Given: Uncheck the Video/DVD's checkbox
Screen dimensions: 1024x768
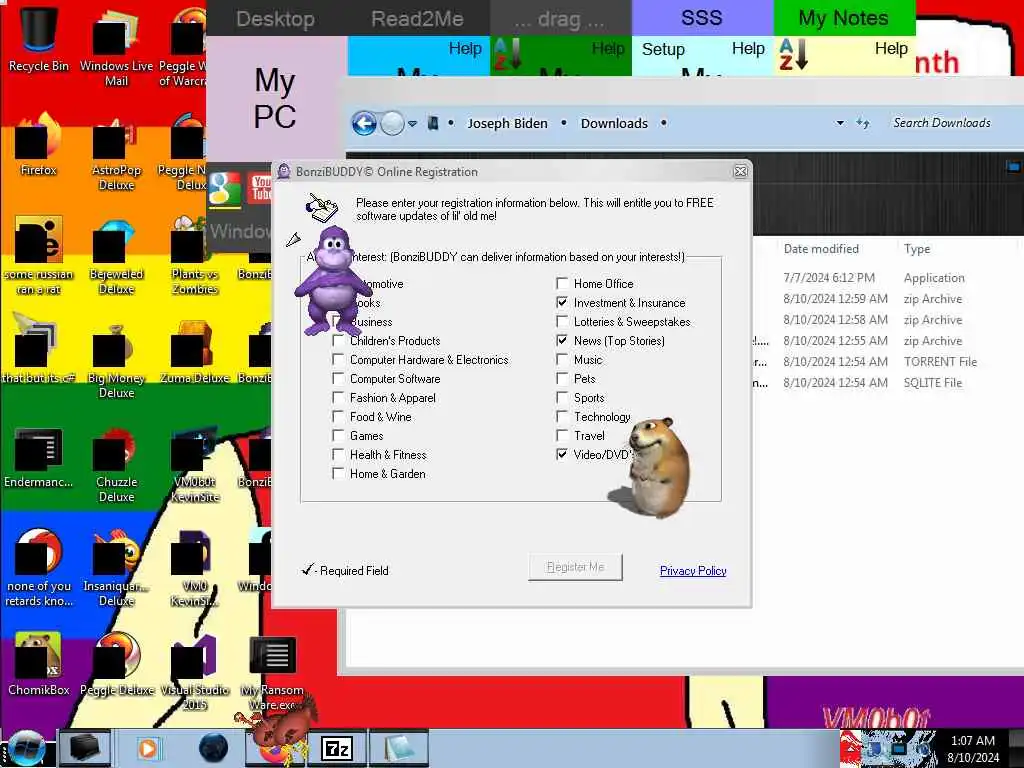Looking at the screenshot, I should click(562, 454).
